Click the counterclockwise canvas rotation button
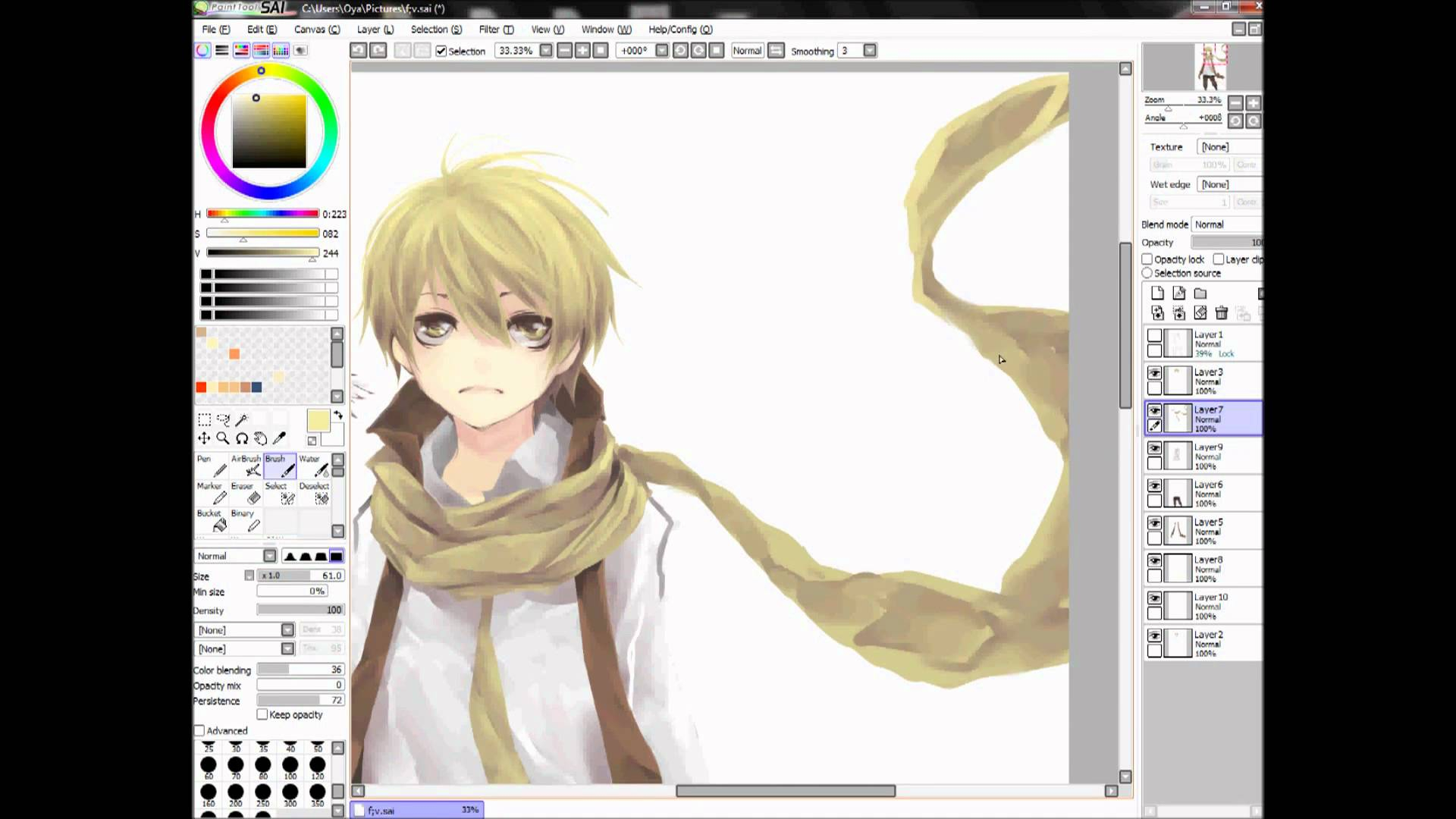 pos(680,50)
